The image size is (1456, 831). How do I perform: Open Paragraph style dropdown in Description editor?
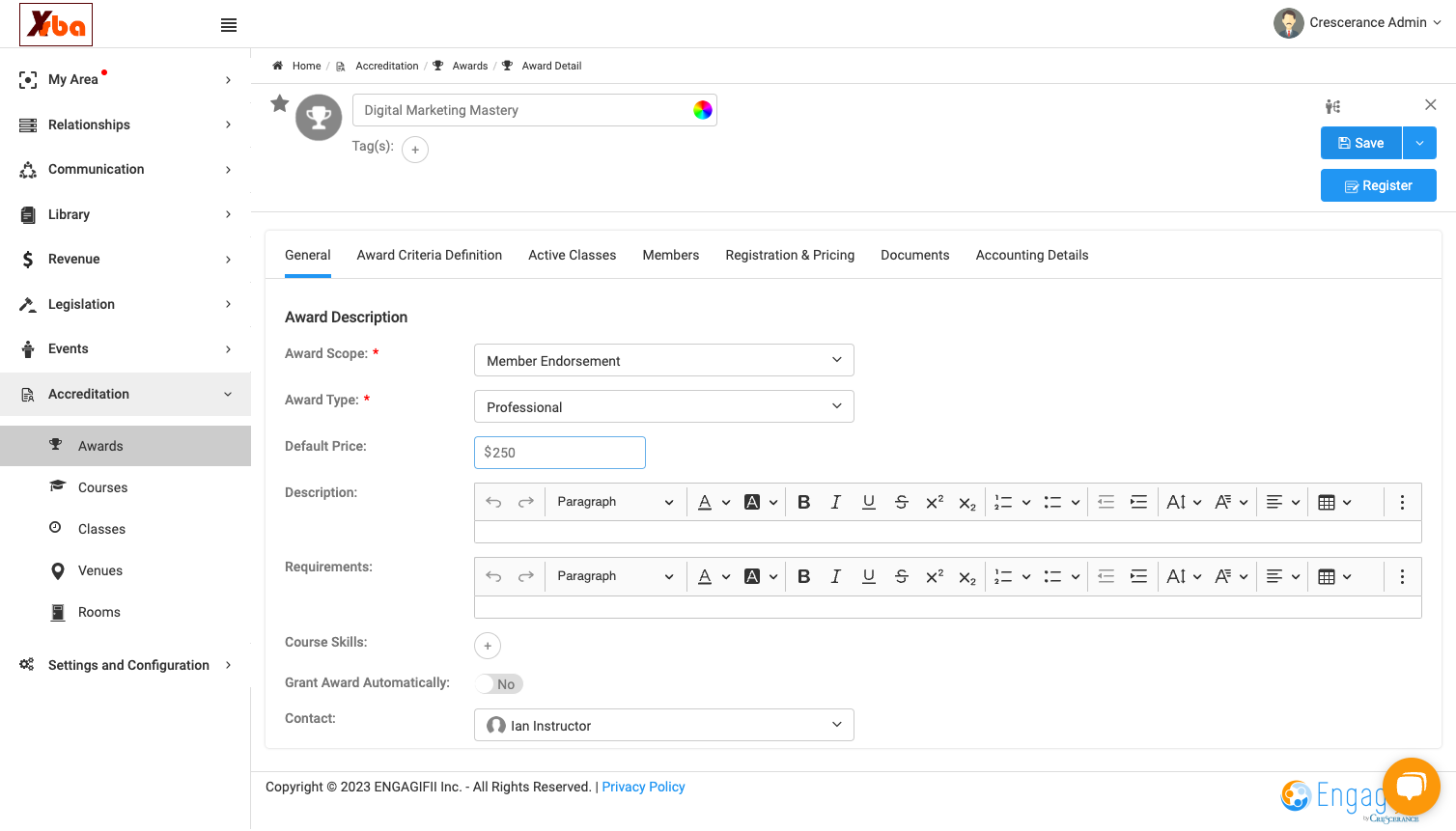click(x=615, y=502)
